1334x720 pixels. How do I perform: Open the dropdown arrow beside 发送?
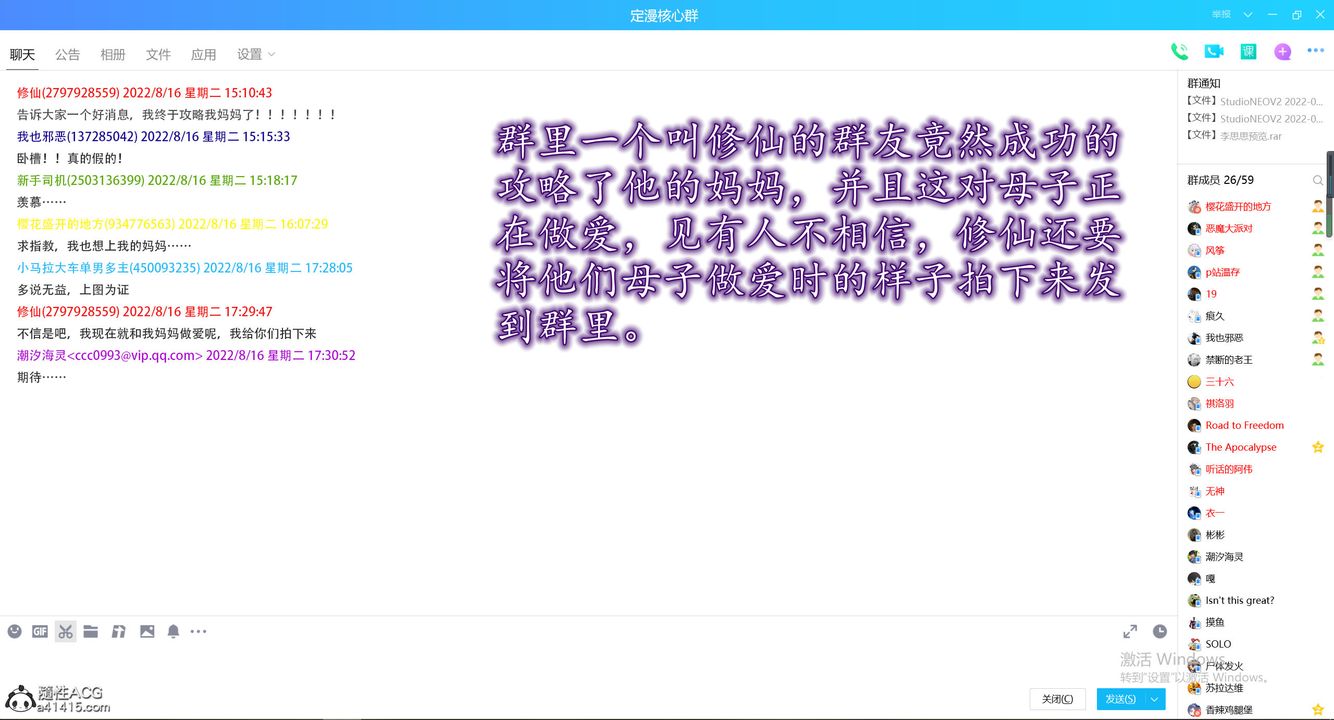[x=1155, y=699]
